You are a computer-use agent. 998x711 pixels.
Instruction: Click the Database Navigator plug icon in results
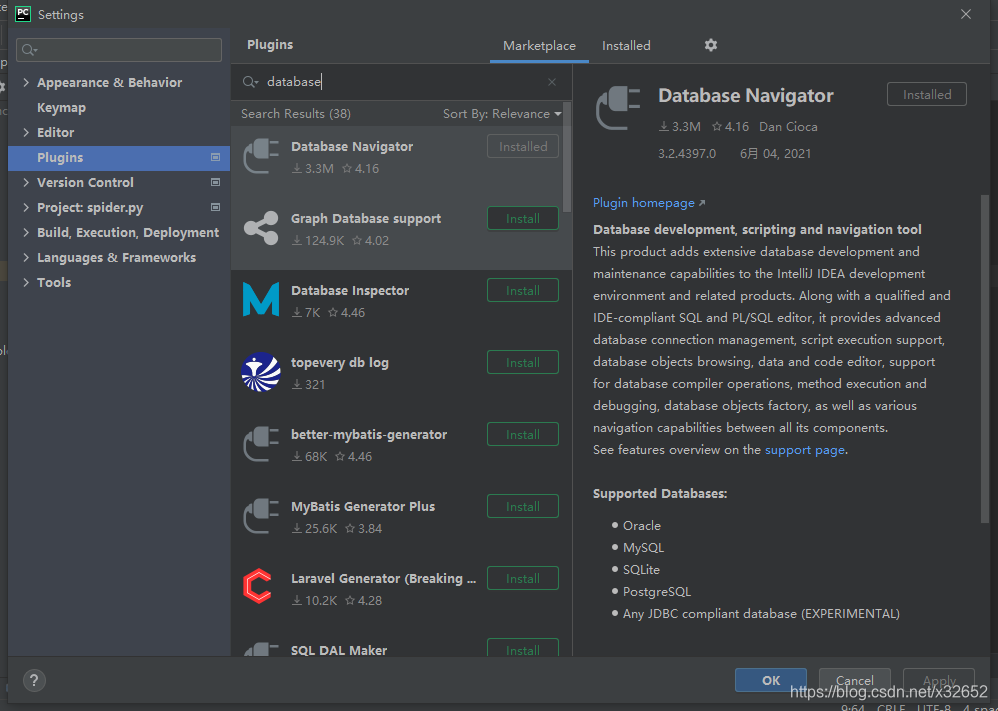pos(261,157)
